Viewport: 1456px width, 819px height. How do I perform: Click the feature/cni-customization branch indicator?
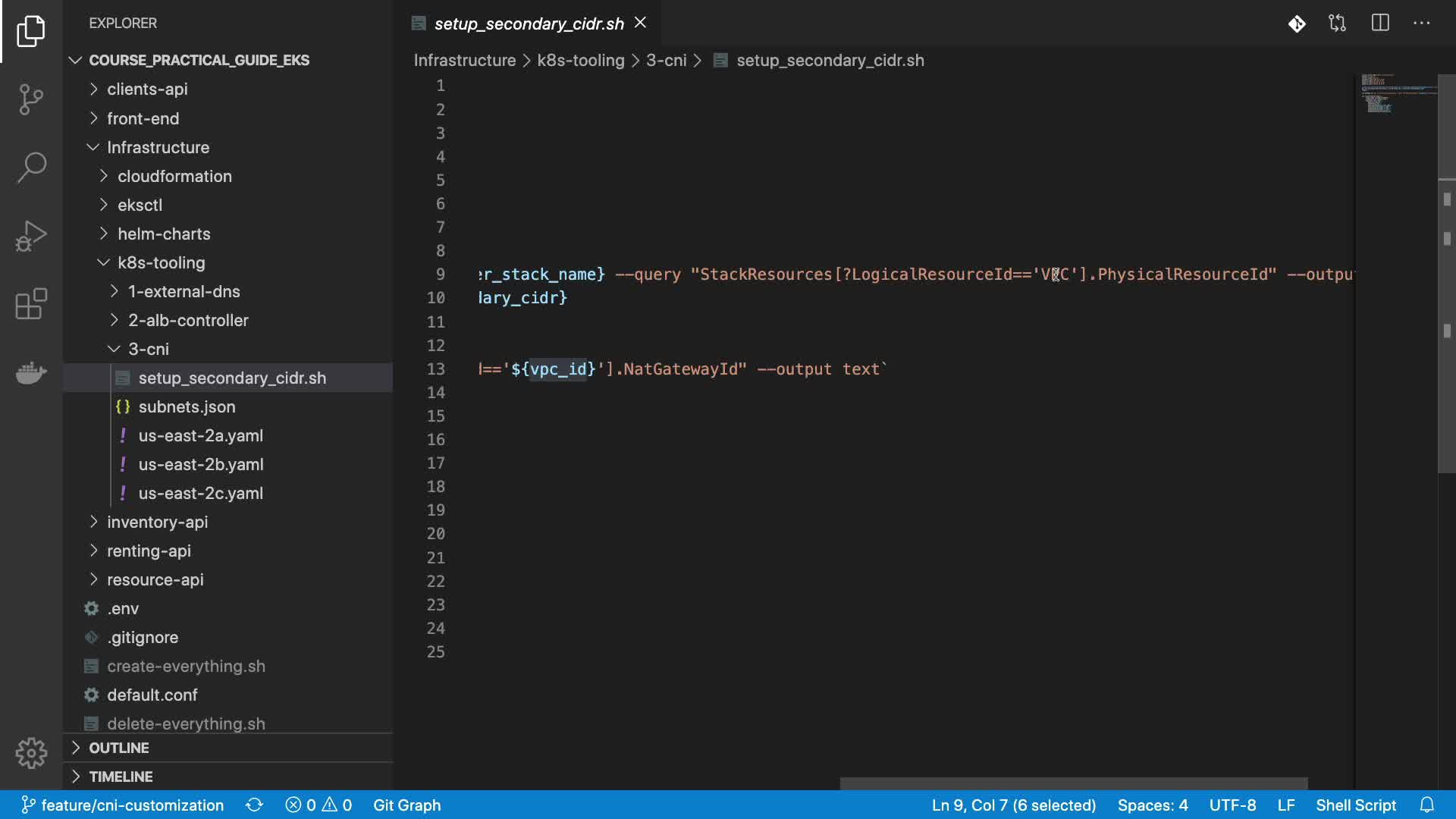click(x=123, y=805)
